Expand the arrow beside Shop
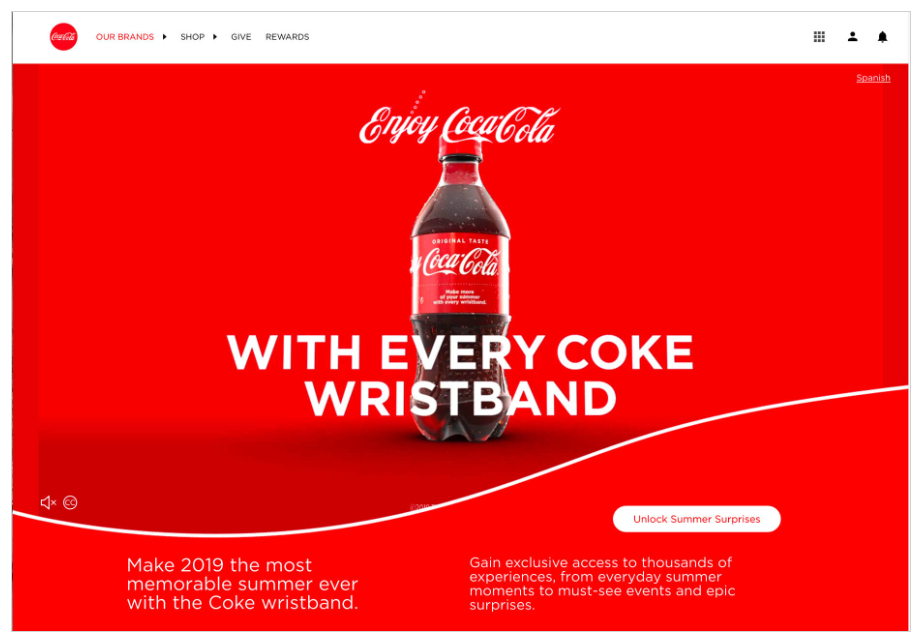The width and height of the screenshot is (920, 635). pos(215,36)
